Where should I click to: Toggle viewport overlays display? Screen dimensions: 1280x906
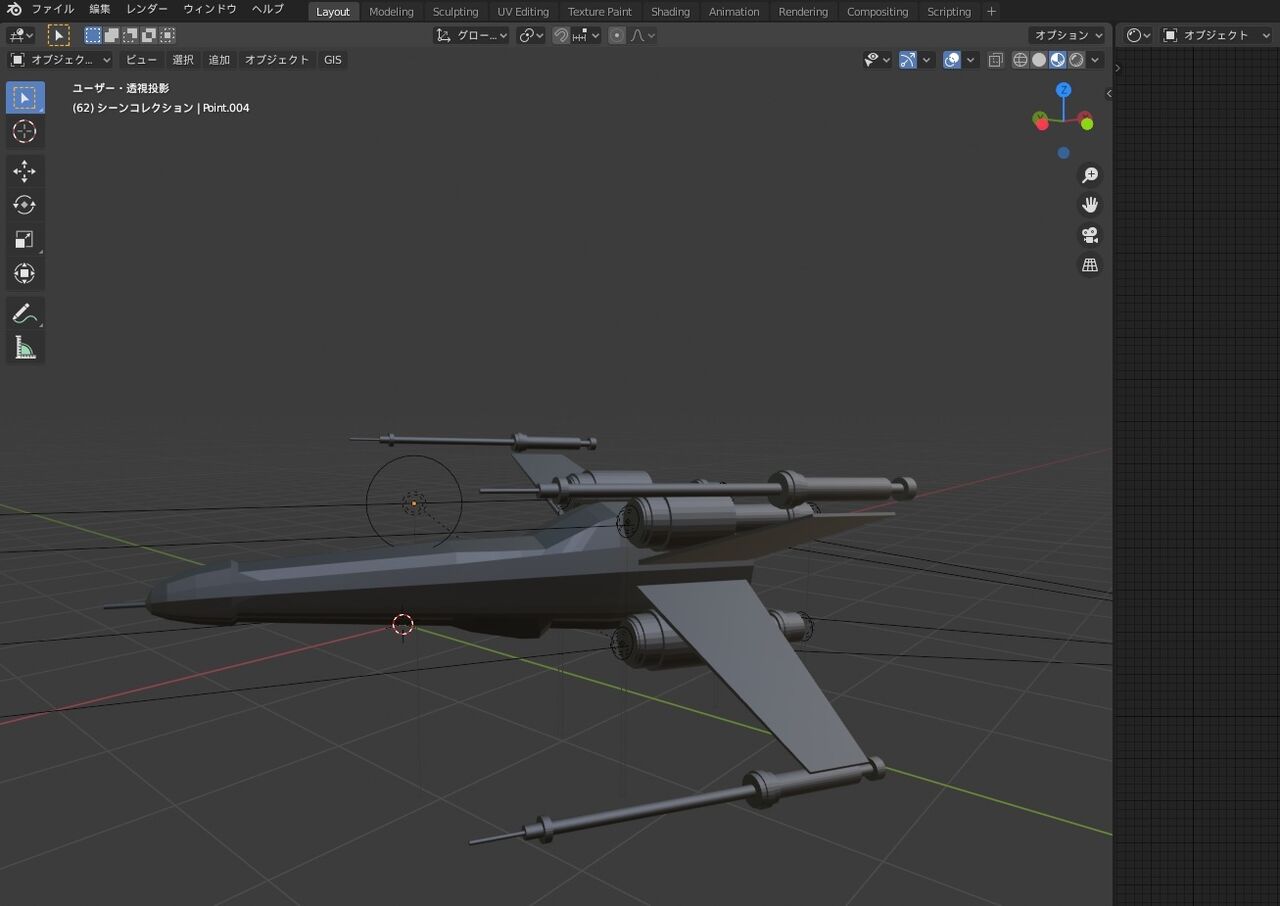tap(952, 60)
